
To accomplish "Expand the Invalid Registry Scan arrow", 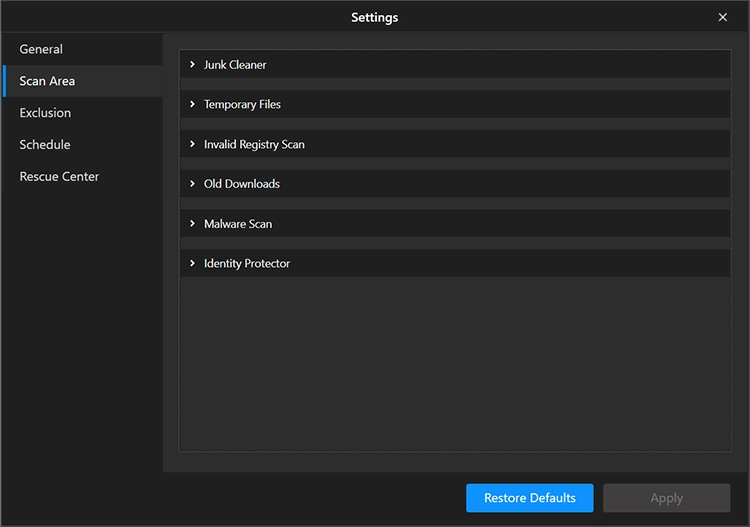I will pos(192,144).
